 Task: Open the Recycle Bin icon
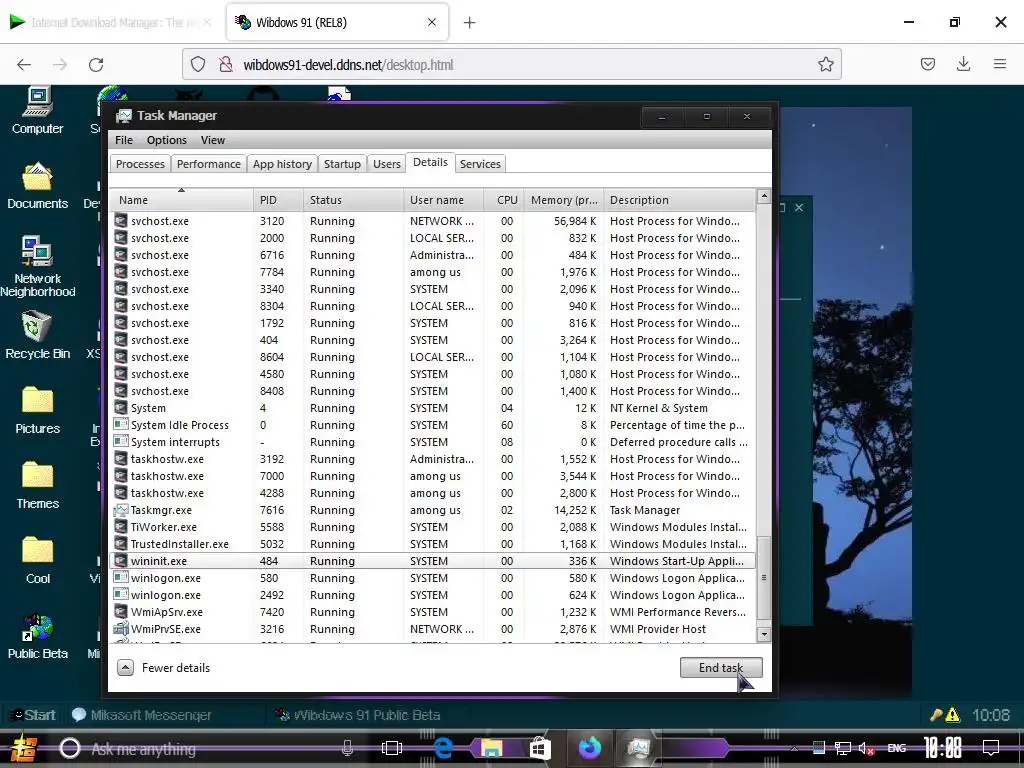(37, 327)
